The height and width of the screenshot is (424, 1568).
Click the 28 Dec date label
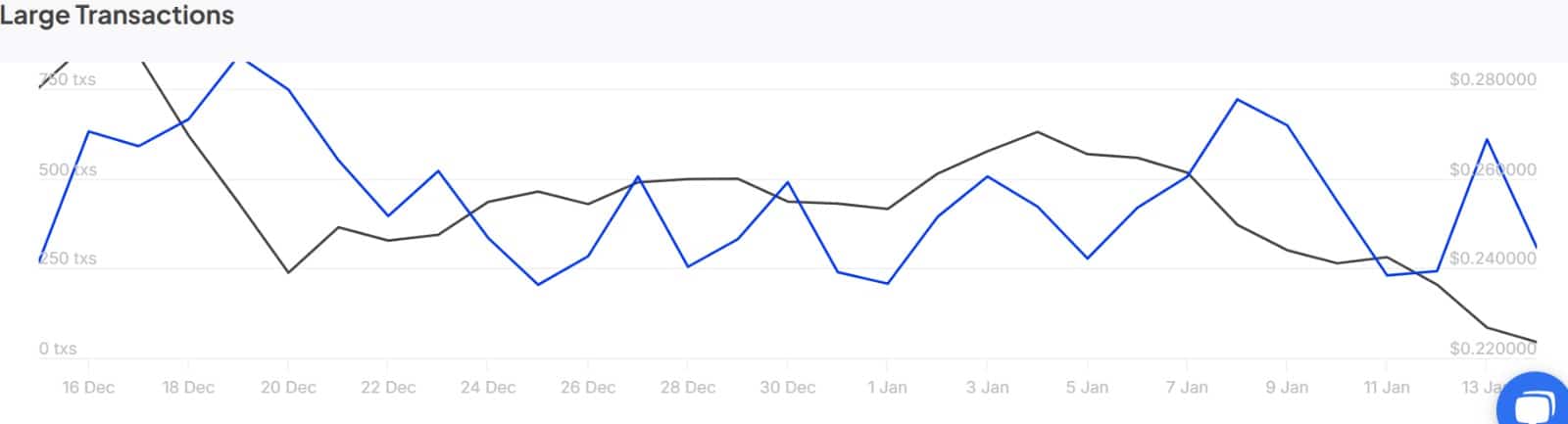688,388
